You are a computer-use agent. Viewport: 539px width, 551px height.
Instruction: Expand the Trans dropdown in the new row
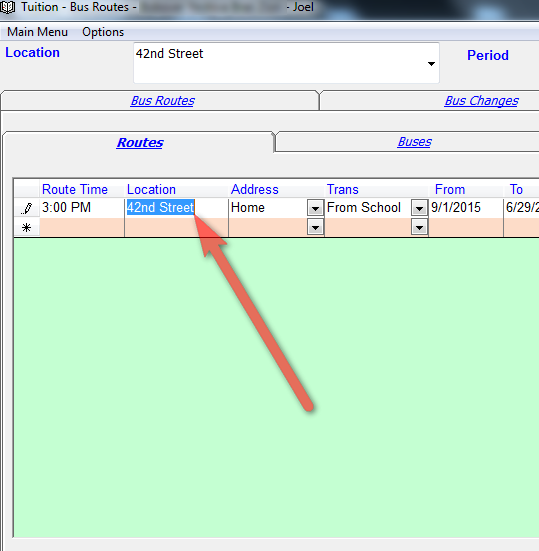419,228
